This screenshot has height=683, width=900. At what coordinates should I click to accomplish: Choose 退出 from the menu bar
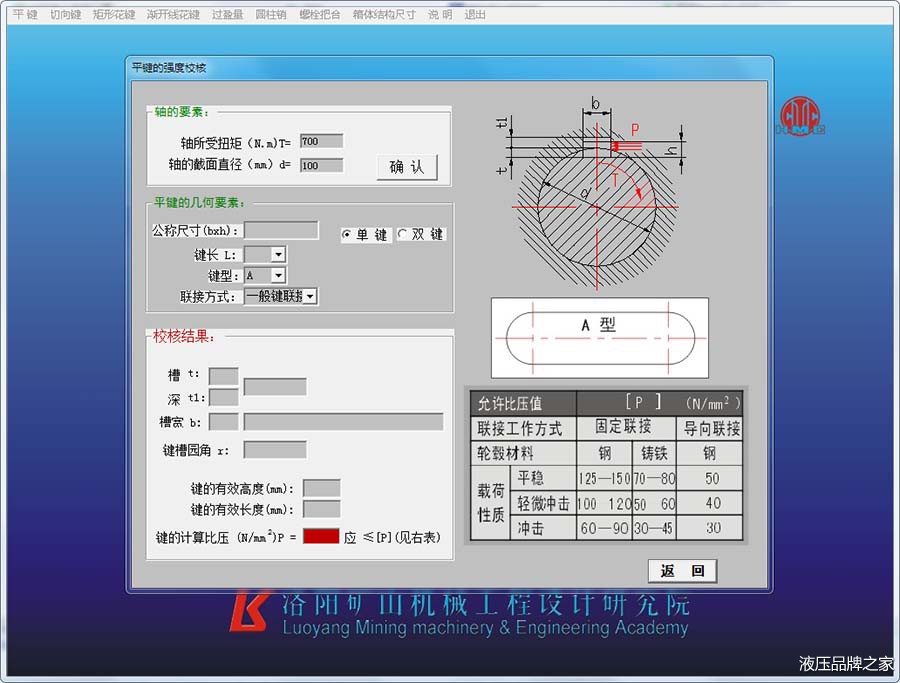click(x=475, y=15)
